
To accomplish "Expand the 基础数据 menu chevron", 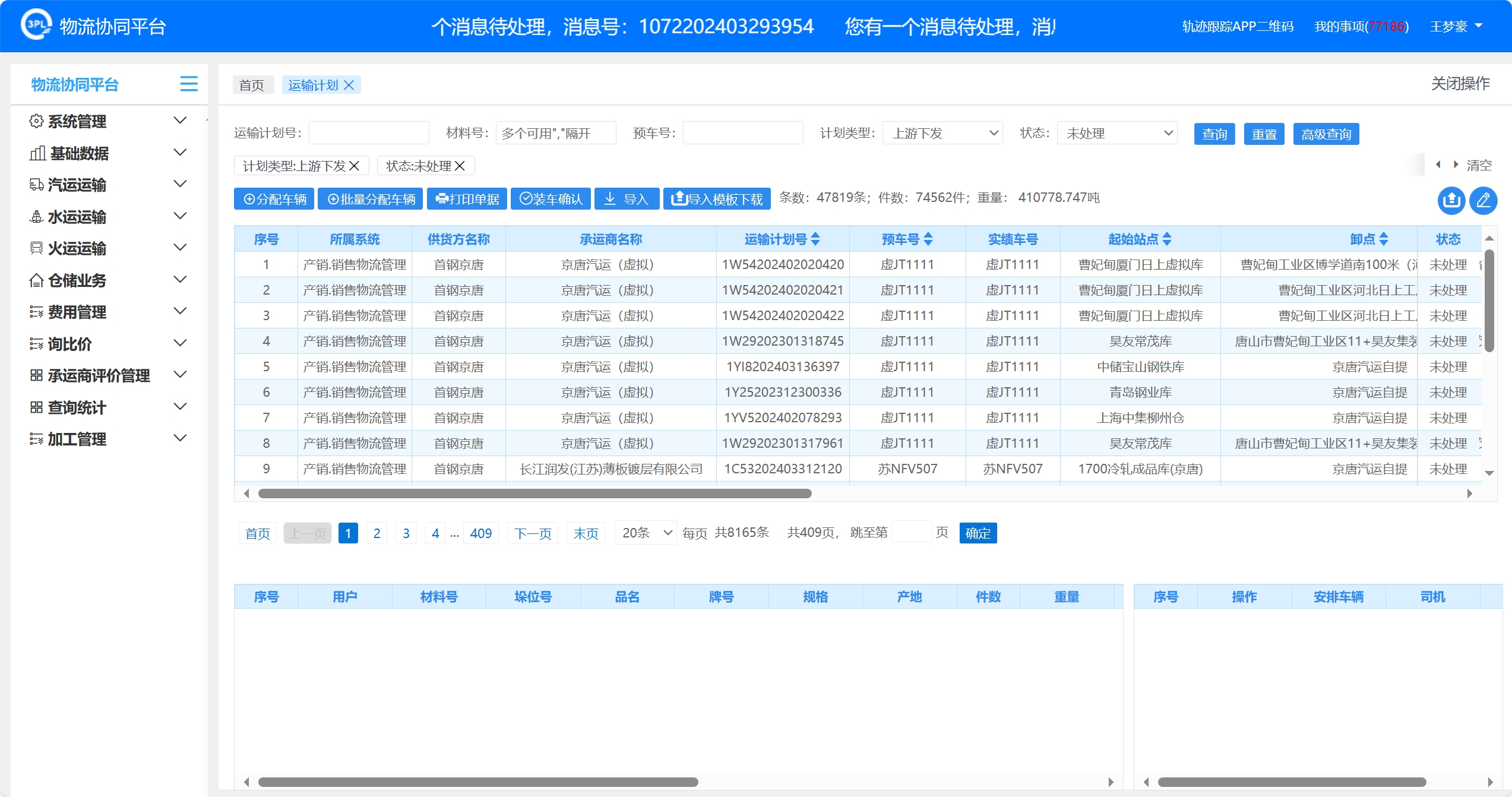I will point(180,153).
